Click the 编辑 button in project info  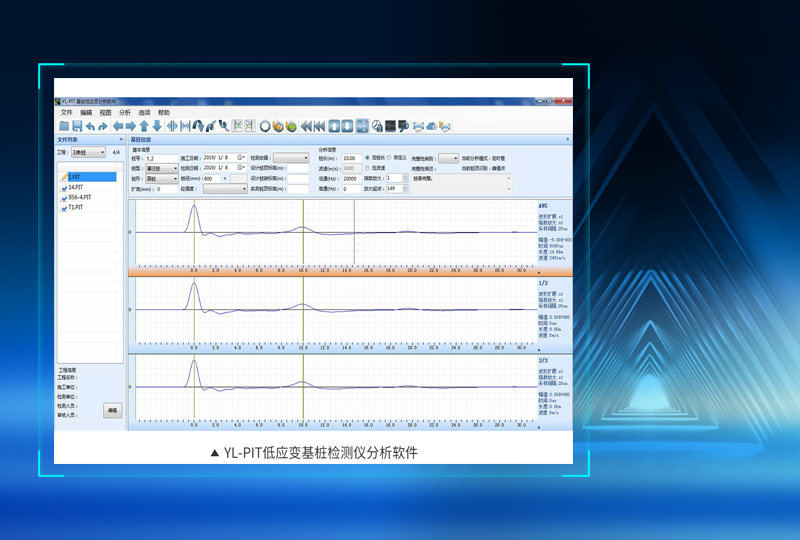(x=111, y=411)
